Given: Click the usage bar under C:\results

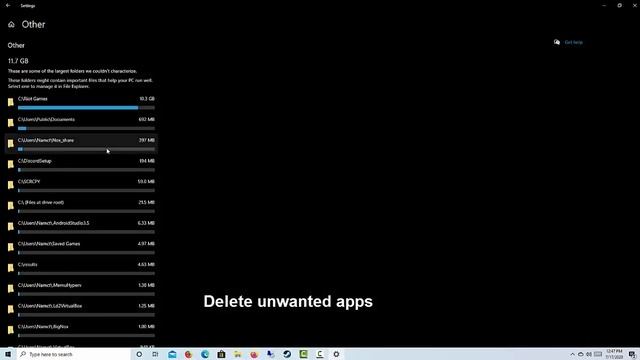Looking at the screenshot, I should click(86, 273).
